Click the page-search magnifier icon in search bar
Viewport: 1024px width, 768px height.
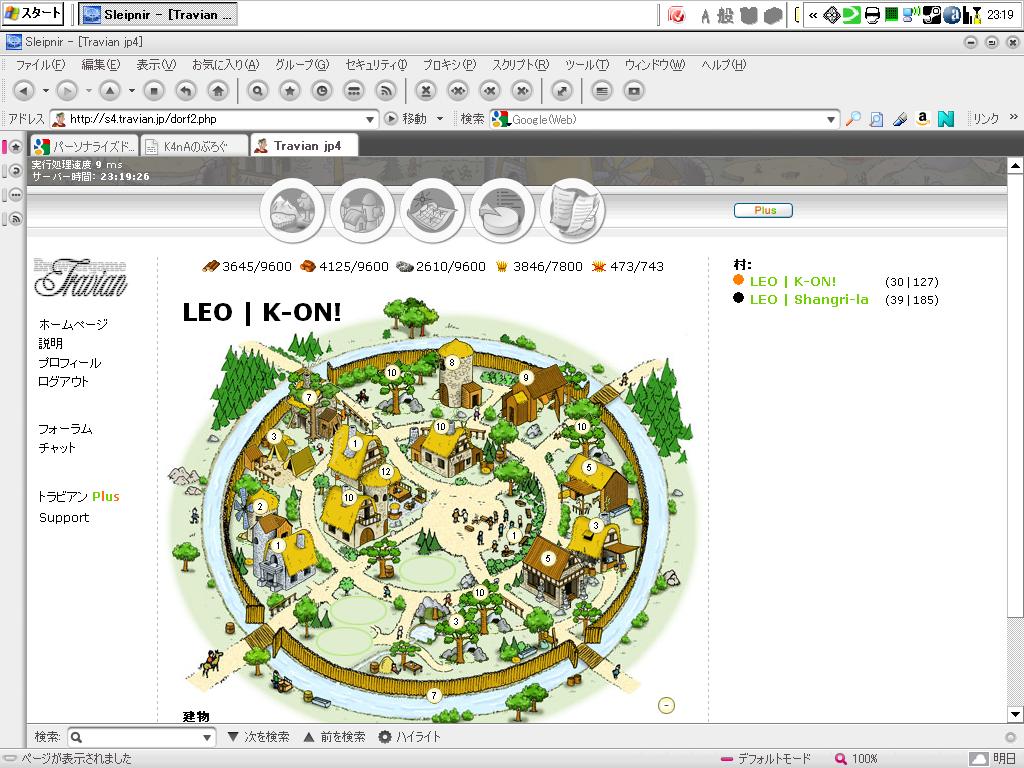coord(876,119)
